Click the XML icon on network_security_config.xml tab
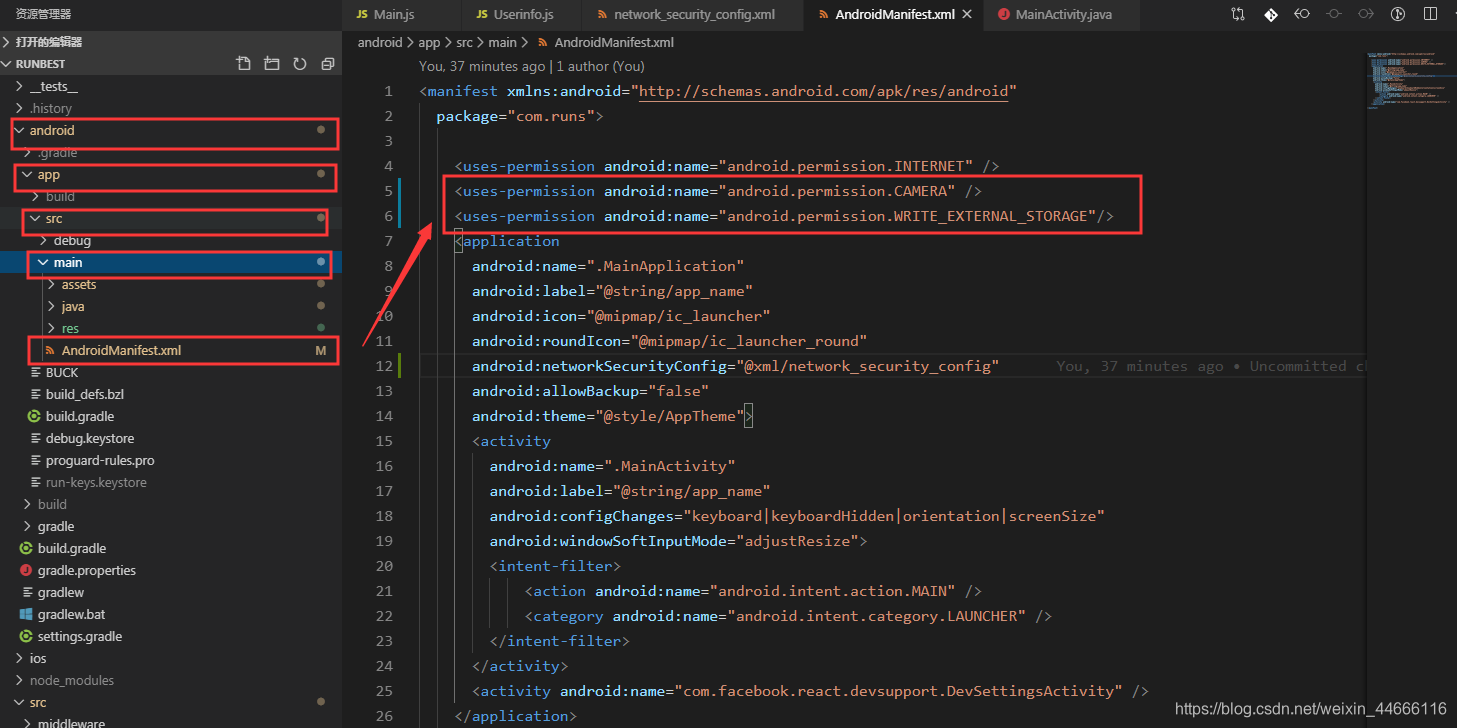The height and width of the screenshot is (728, 1457). click(x=602, y=15)
